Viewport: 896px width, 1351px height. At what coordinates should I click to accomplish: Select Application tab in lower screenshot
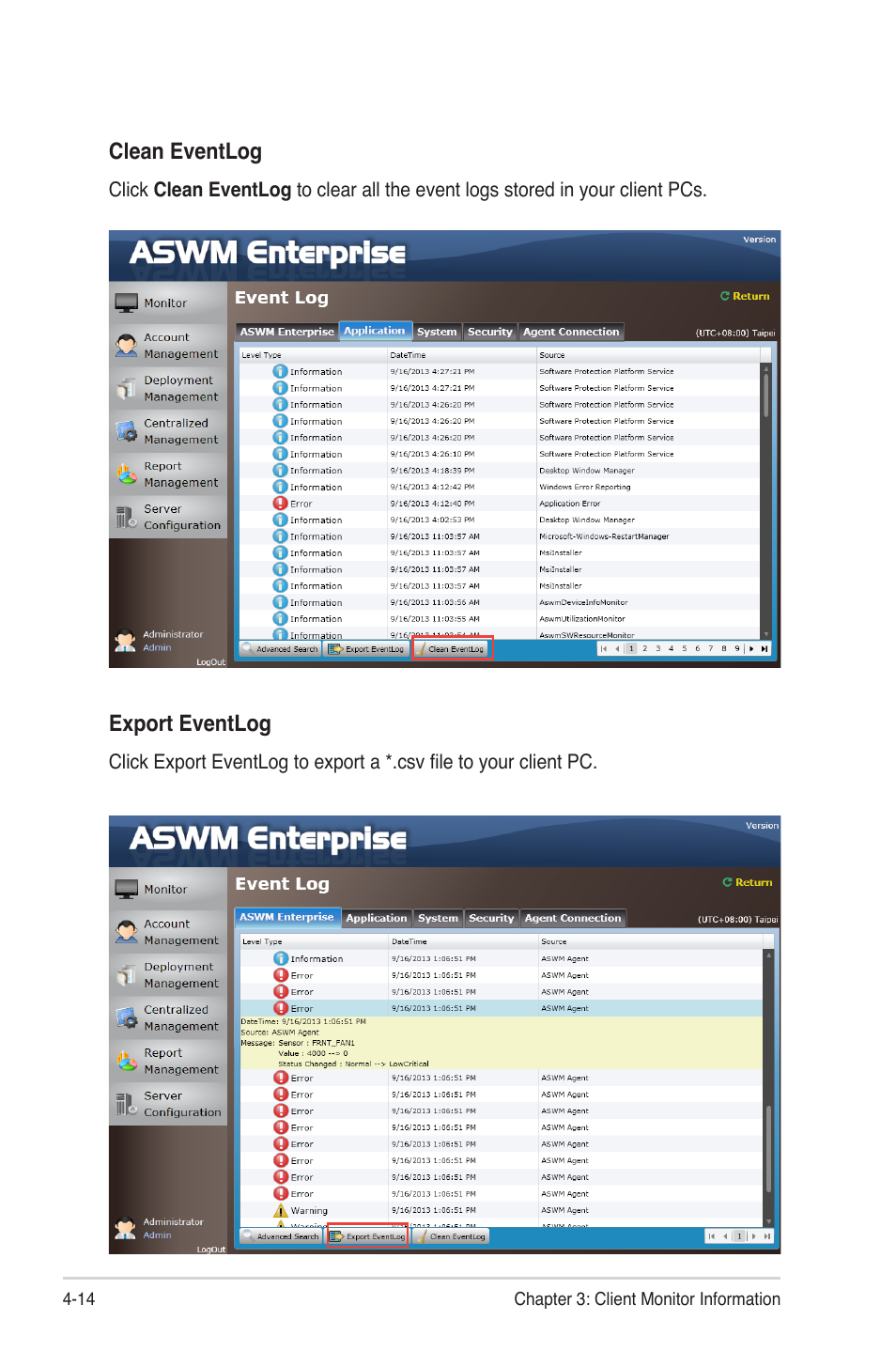click(x=377, y=918)
